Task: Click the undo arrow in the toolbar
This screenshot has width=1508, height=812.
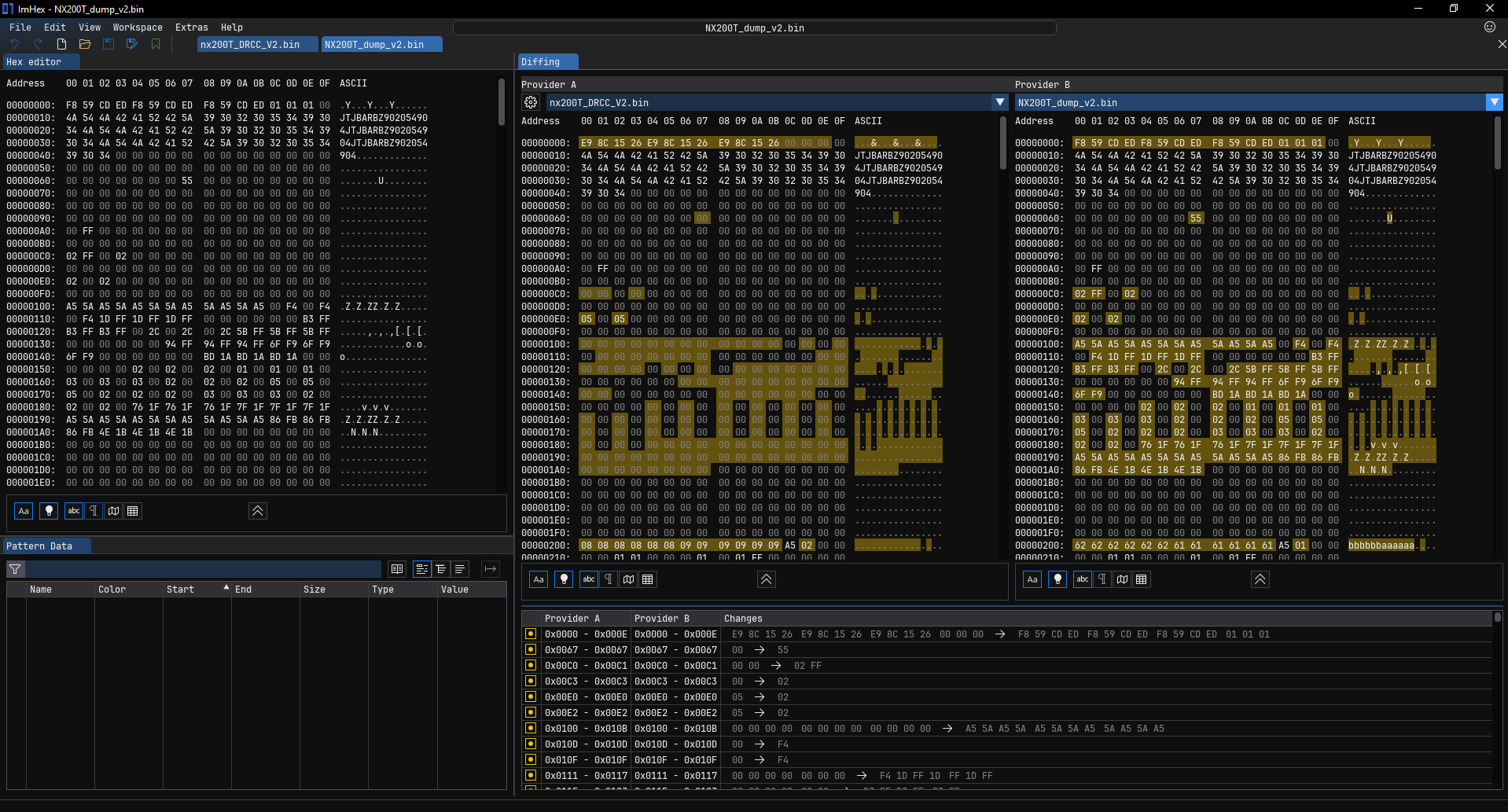Action: click(14, 45)
